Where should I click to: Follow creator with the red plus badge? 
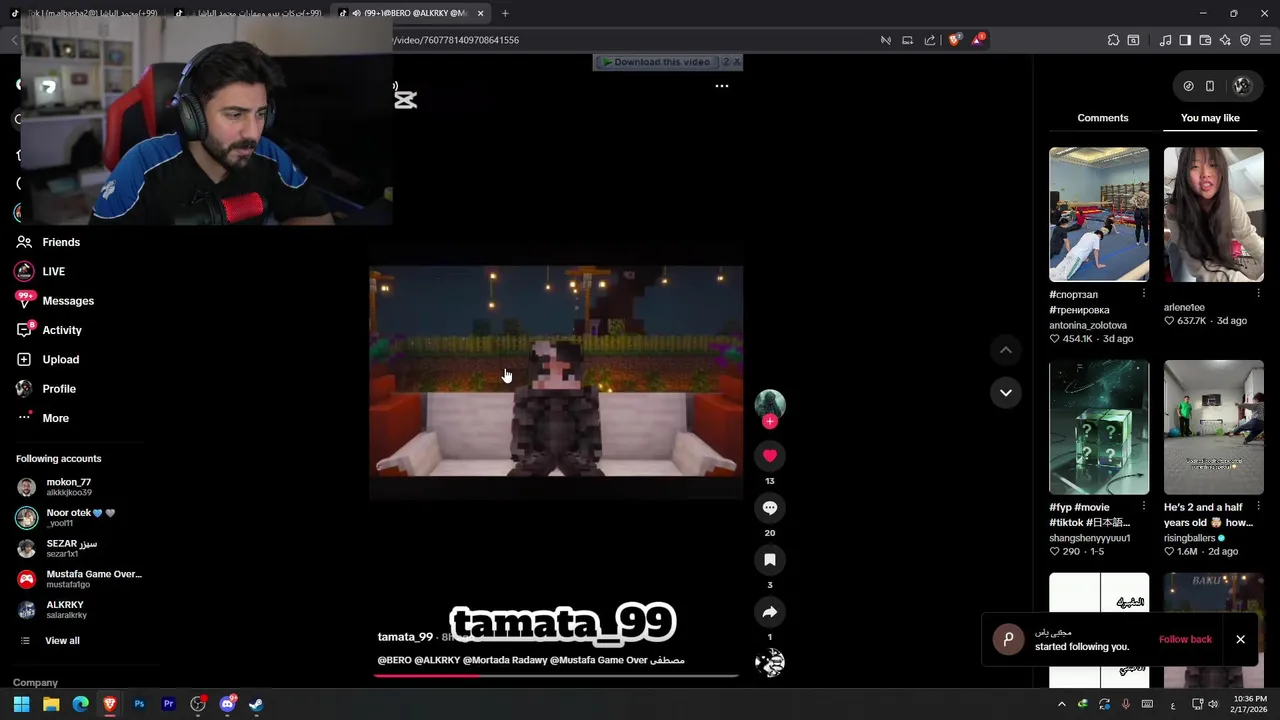click(769, 422)
